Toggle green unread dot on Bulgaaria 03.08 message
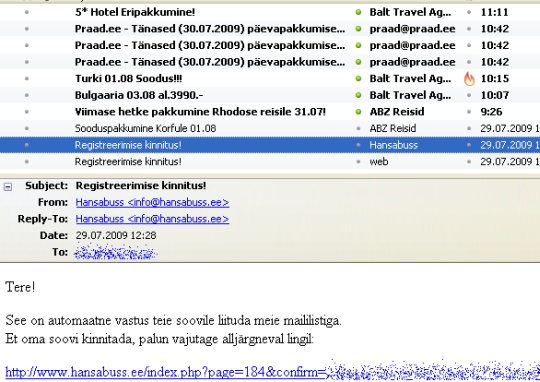Screen dimensions: 540x382 pyautogui.click(x=358, y=95)
